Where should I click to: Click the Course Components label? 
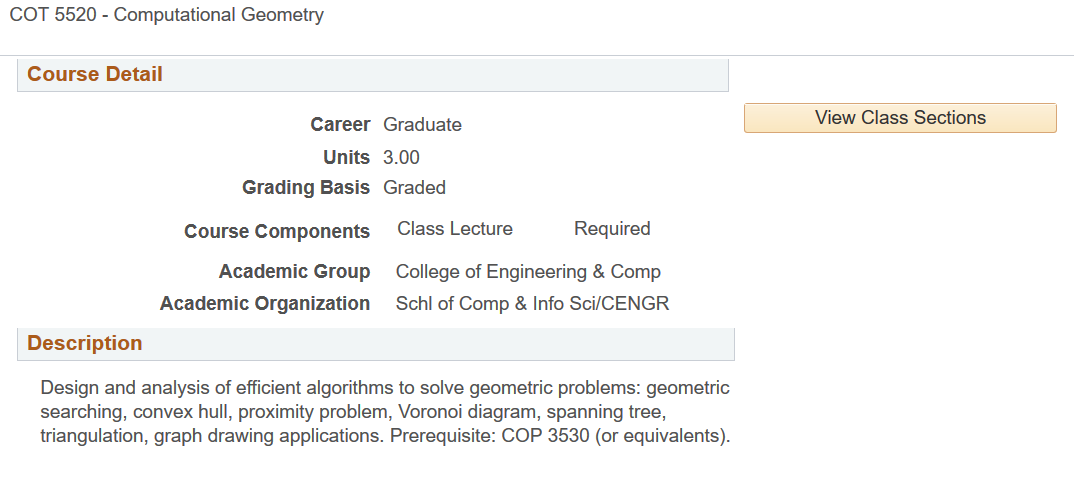277,232
